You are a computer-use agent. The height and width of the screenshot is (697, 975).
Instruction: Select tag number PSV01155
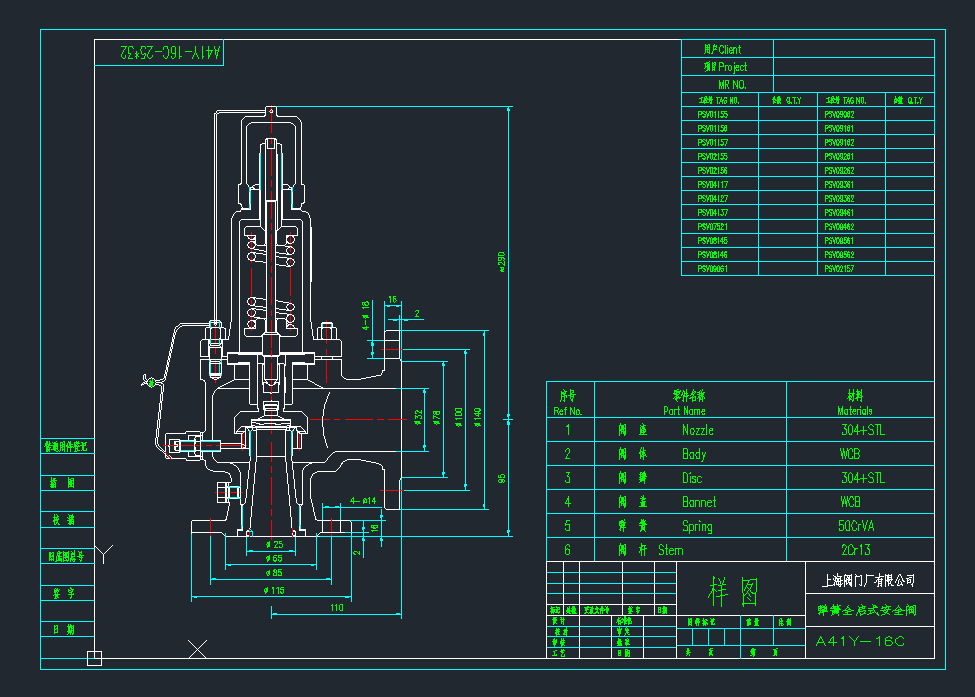pos(712,115)
